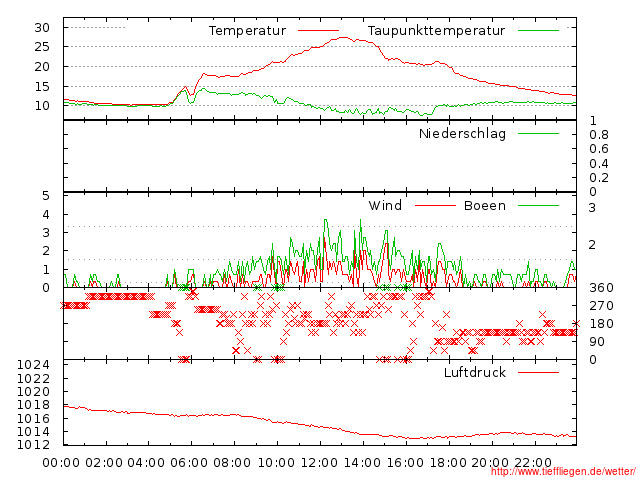Click the 14:00 time axis label
640x480 pixels.
(x=362, y=463)
